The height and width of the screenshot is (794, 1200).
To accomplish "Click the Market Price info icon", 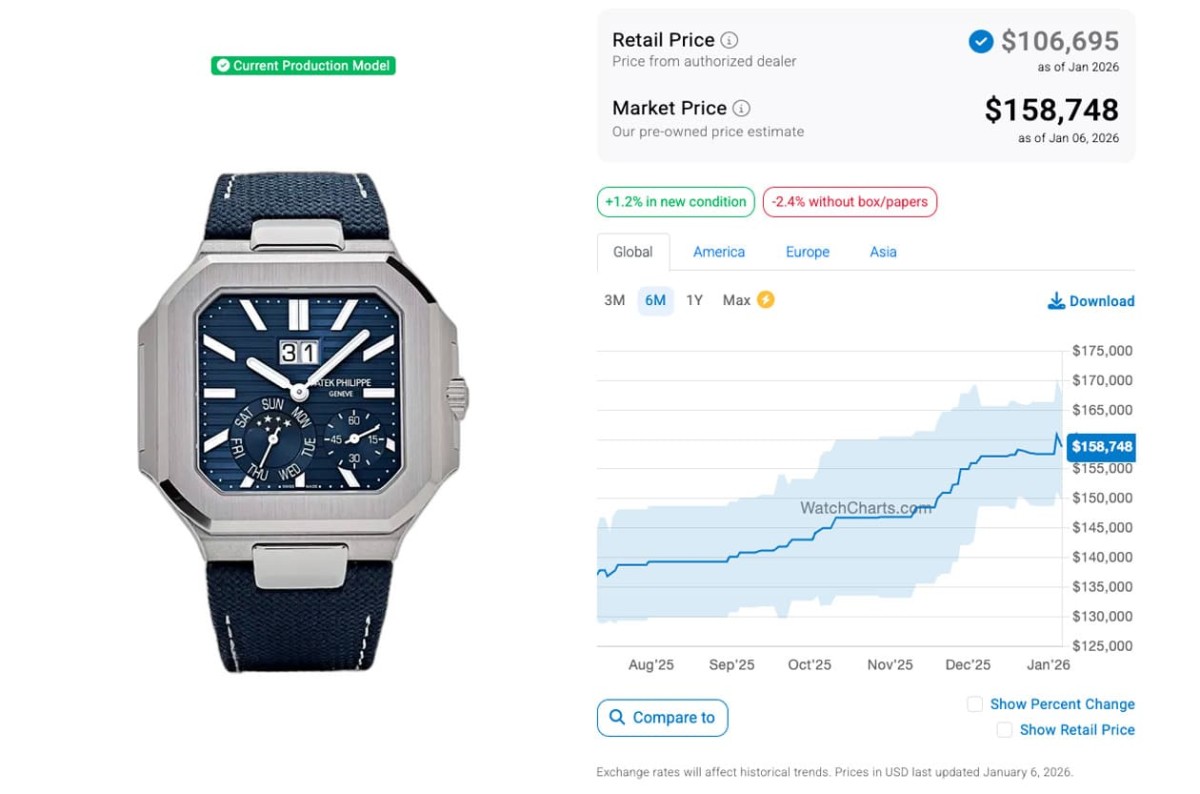I will click(741, 109).
